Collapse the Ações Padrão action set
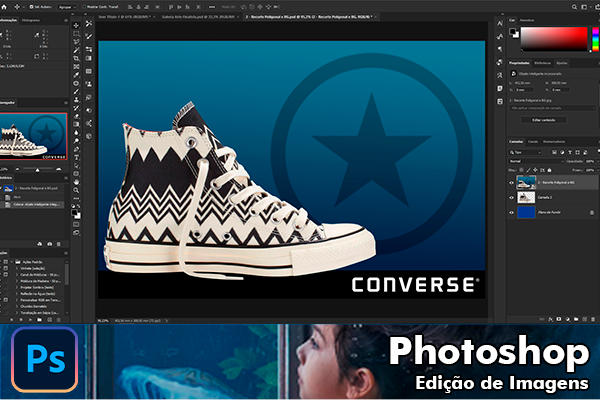This screenshot has height=400, width=600. click(x=13, y=262)
